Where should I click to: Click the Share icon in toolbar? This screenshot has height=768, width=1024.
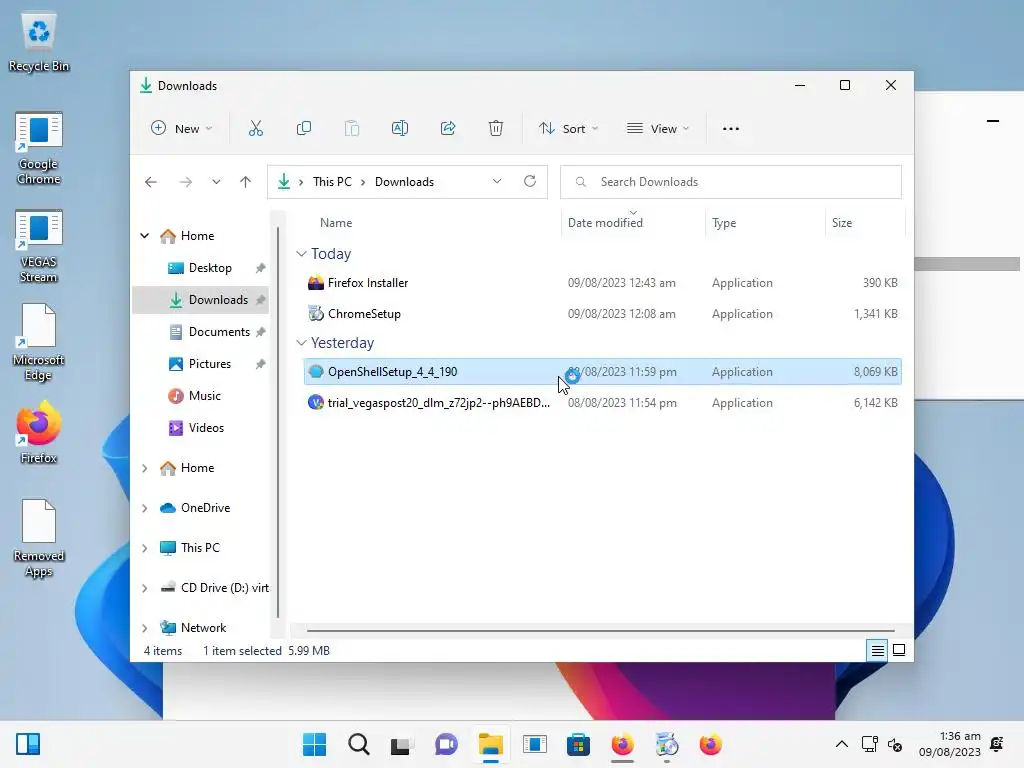click(448, 129)
